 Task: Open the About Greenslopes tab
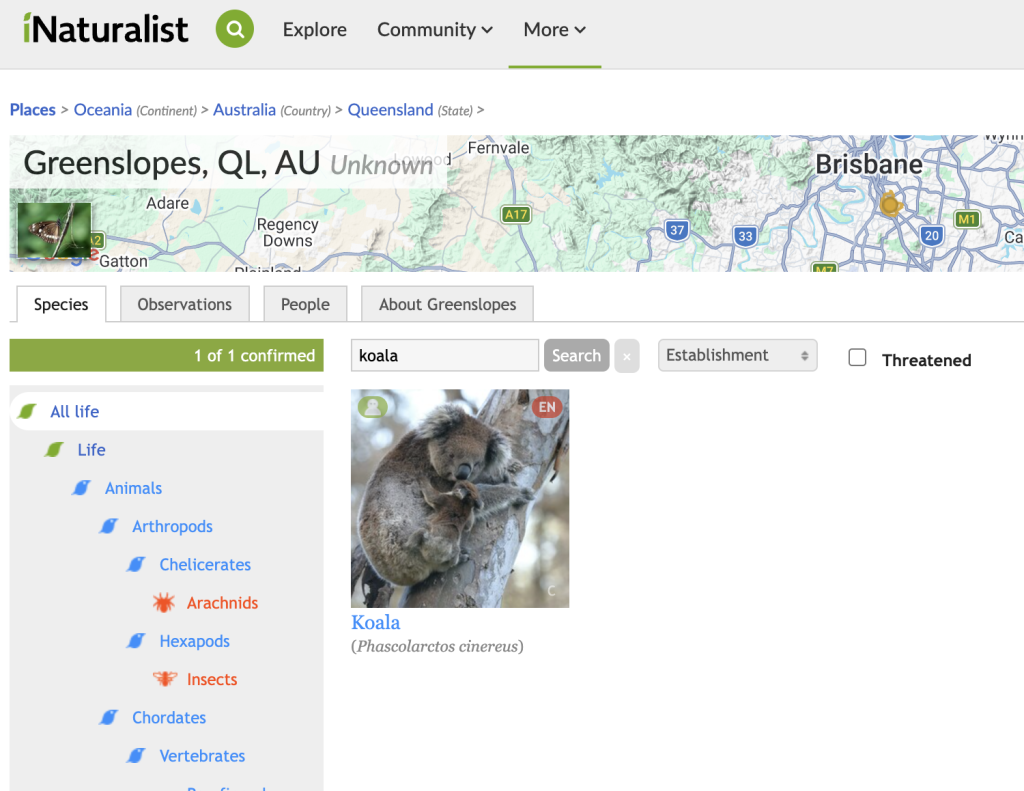click(x=447, y=304)
